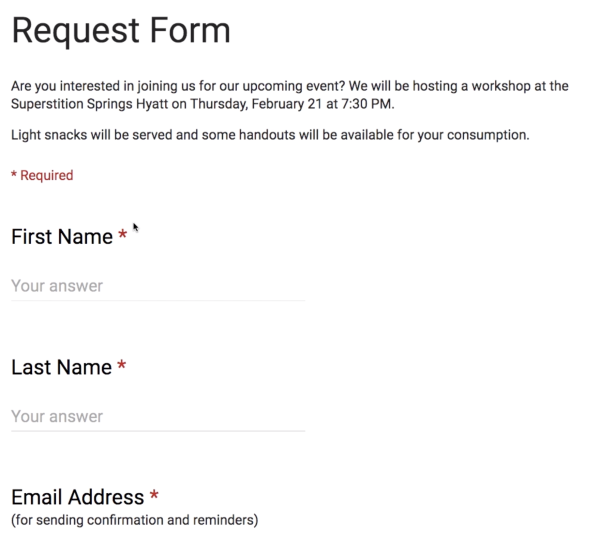
Task: Click Superstition Springs Hyatt in the description
Action: click(90, 104)
